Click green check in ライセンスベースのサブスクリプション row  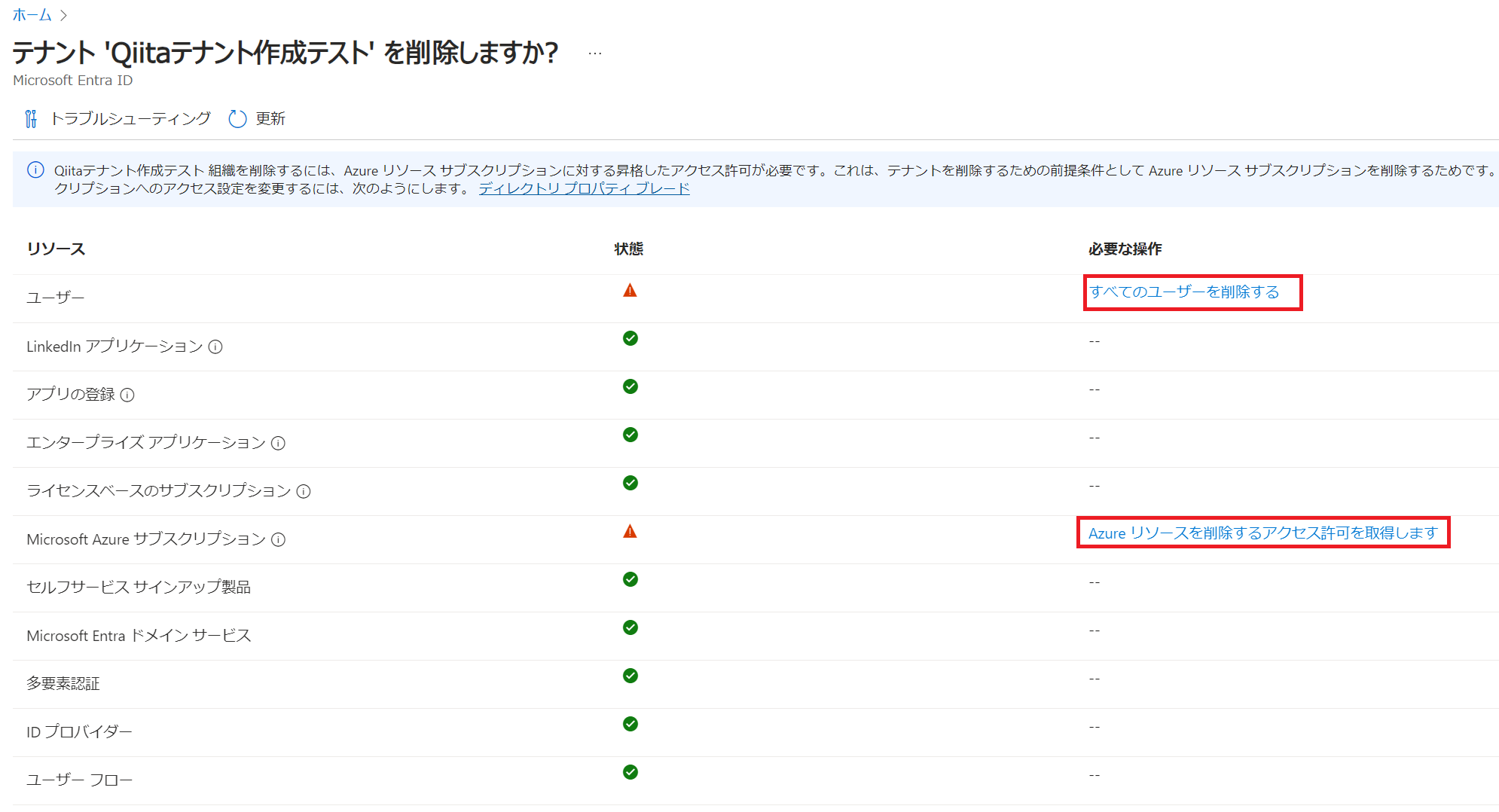pos(630,483)
